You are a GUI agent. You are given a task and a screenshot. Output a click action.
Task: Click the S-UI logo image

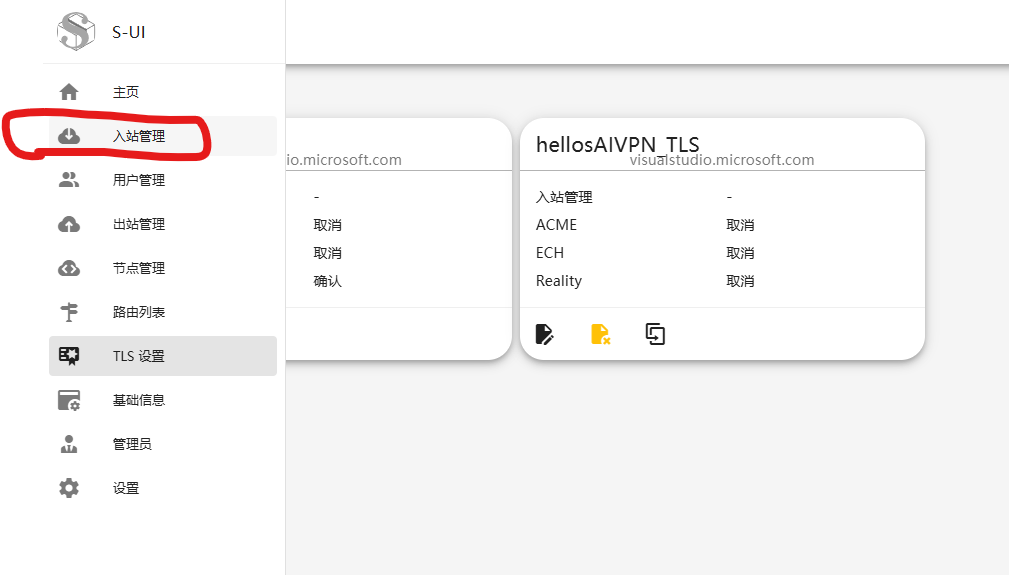(75, 31)
